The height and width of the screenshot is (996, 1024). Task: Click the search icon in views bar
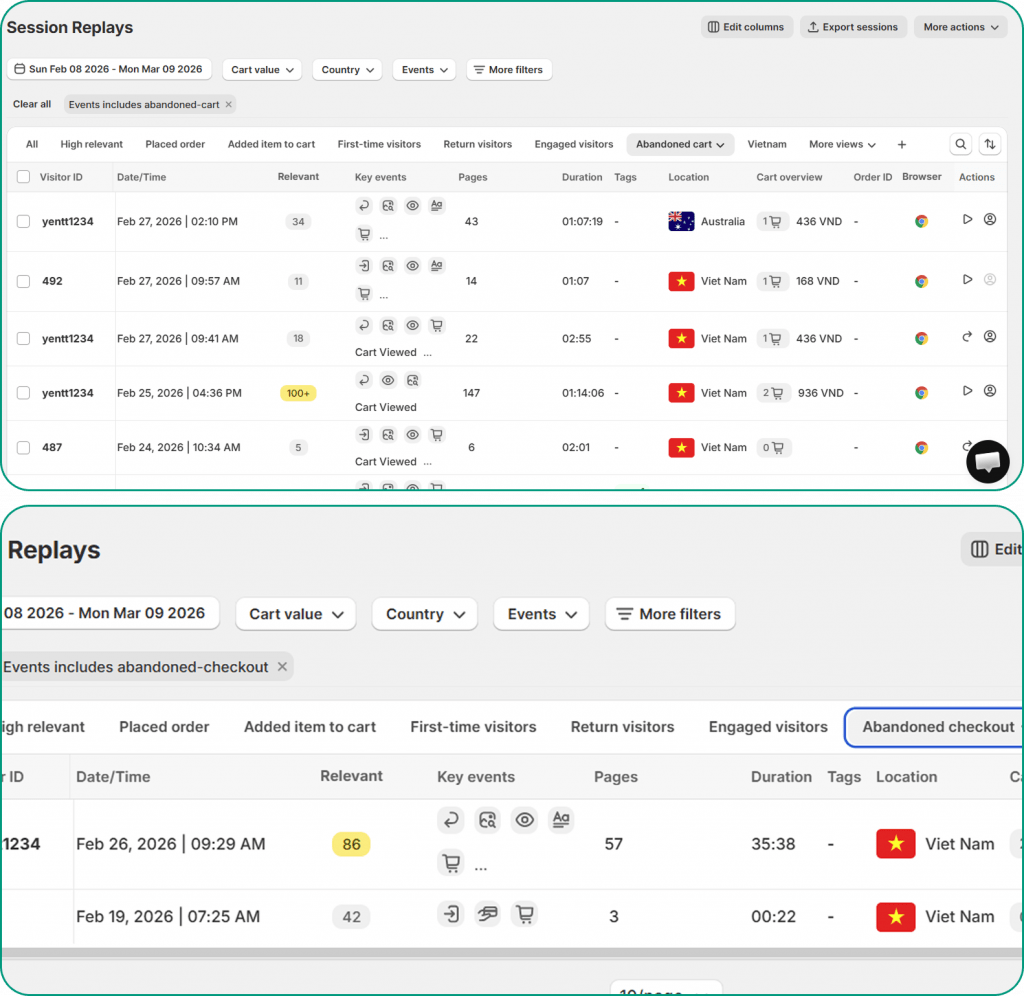960,144
